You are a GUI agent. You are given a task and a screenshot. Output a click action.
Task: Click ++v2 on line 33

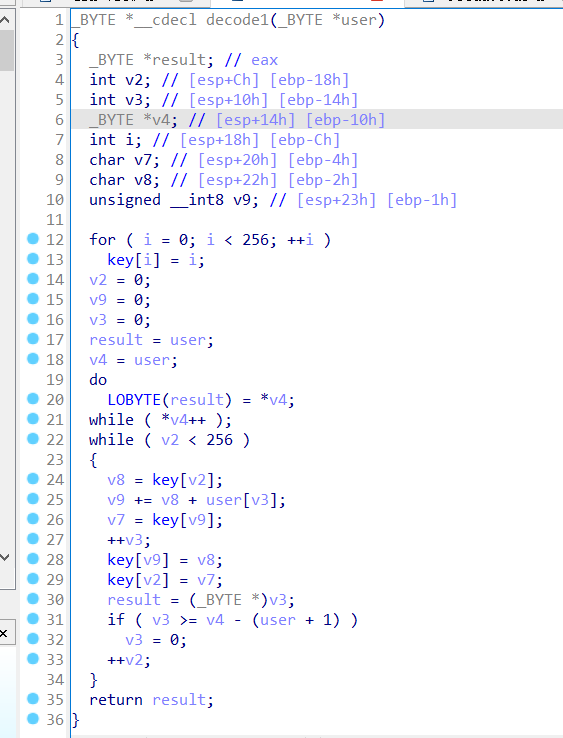pos(125,660)
